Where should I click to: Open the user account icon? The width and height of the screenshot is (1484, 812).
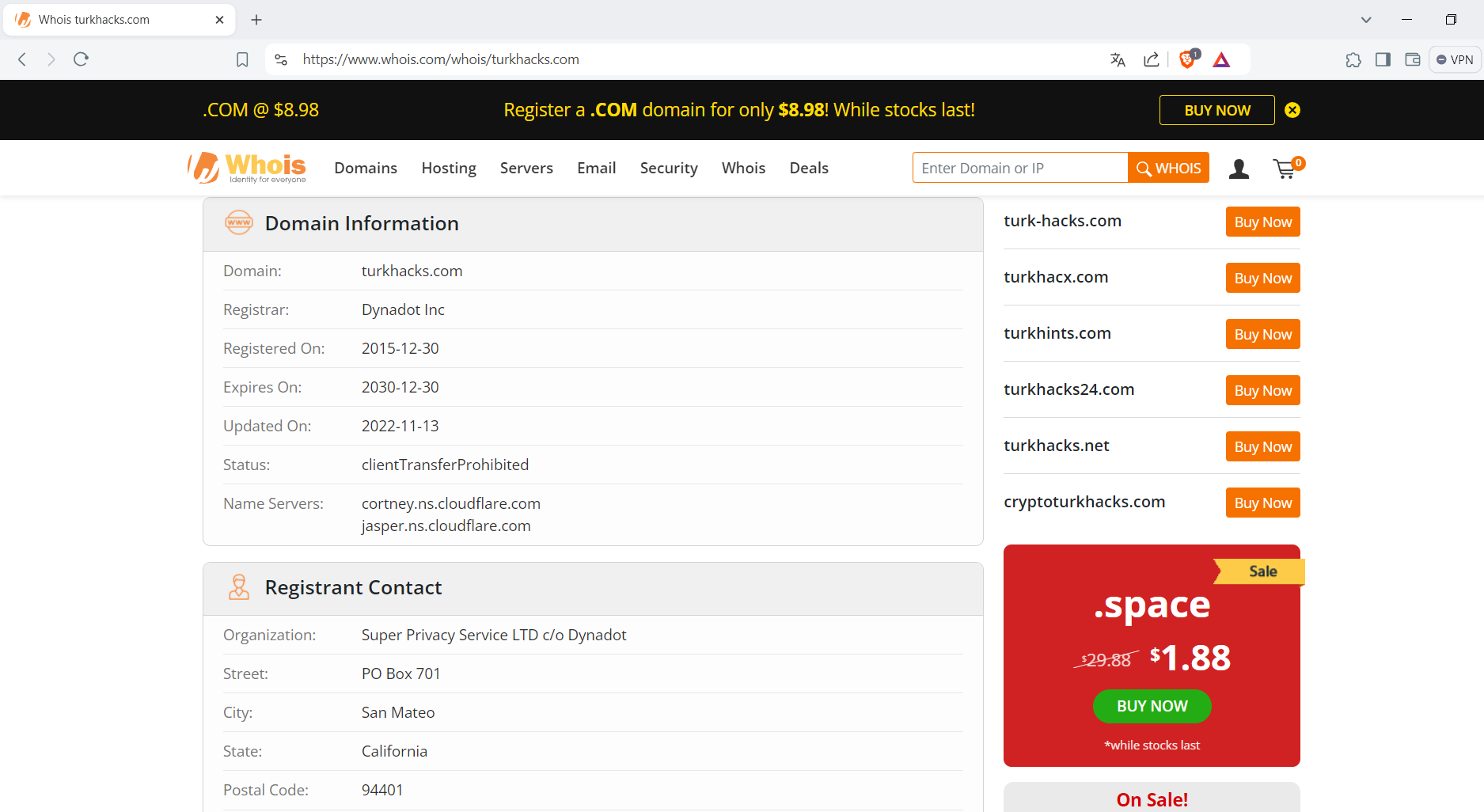point(1239,168)
